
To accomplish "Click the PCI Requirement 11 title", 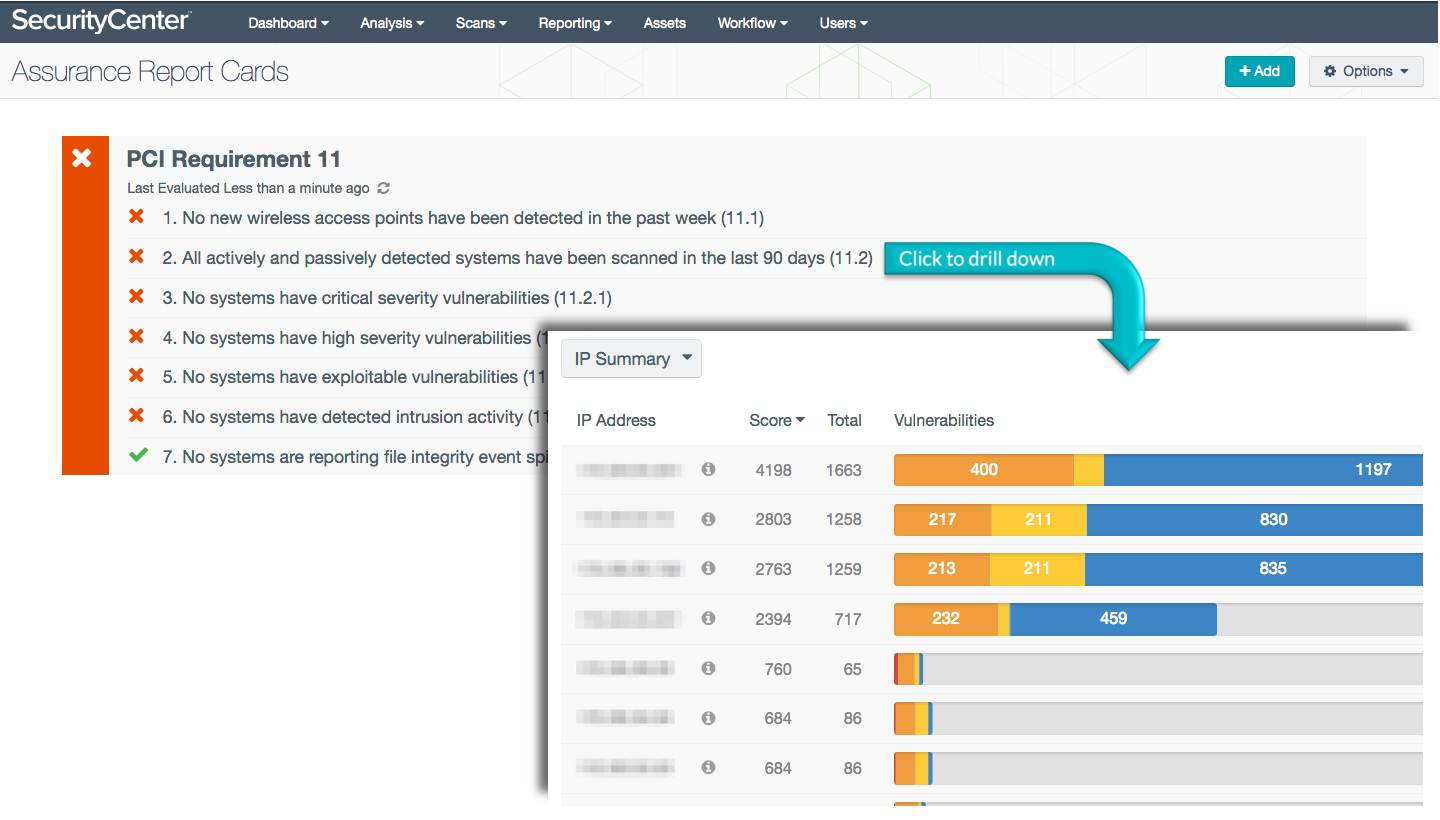I will [234, 159].
